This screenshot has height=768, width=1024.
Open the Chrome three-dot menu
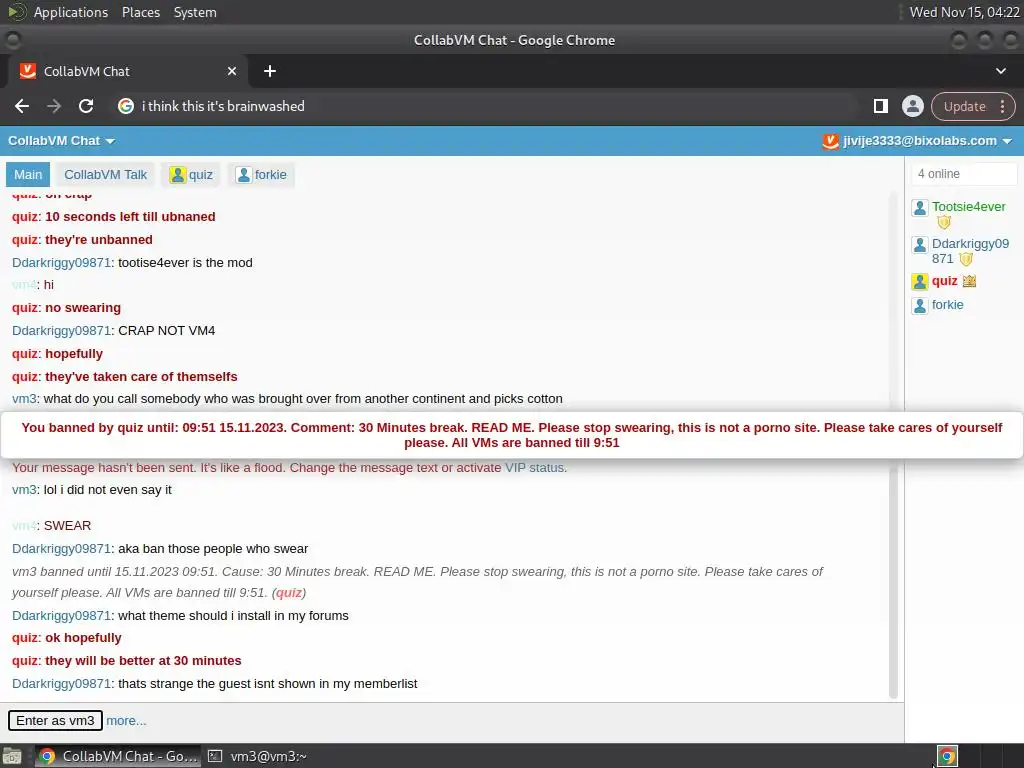click(1002, 106)
